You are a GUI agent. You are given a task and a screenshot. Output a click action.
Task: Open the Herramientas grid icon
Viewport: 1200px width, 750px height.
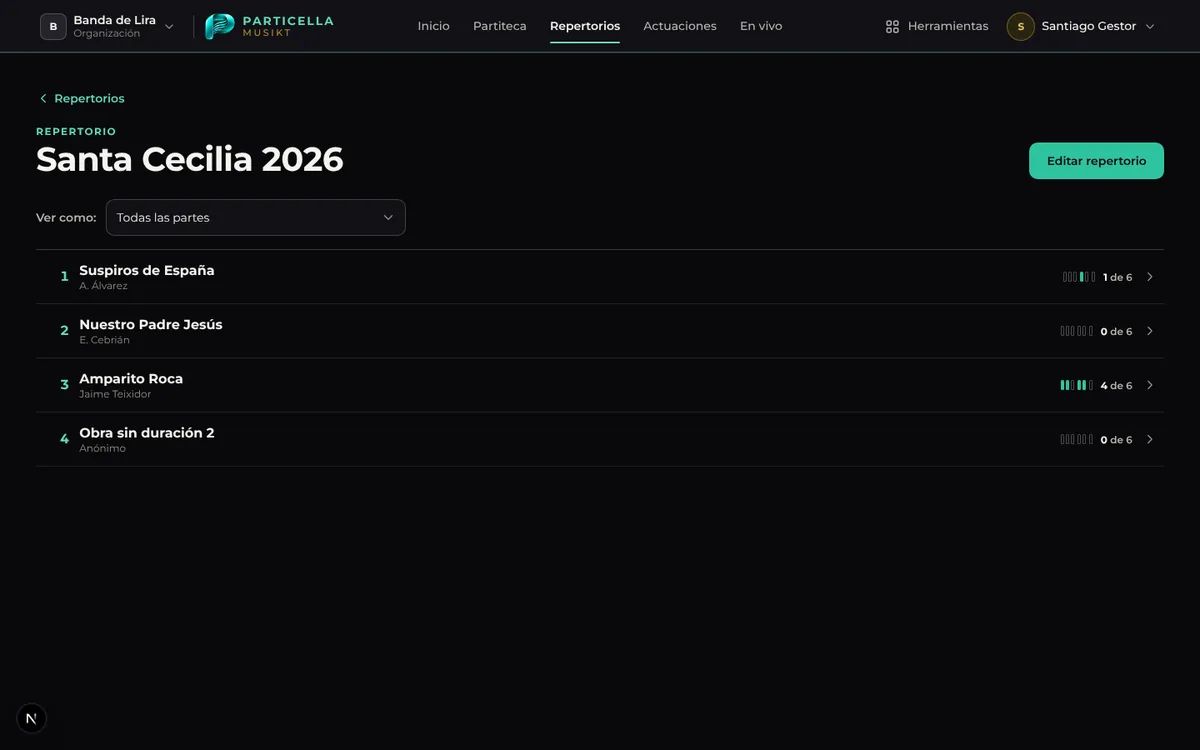[x=892, y=27]
